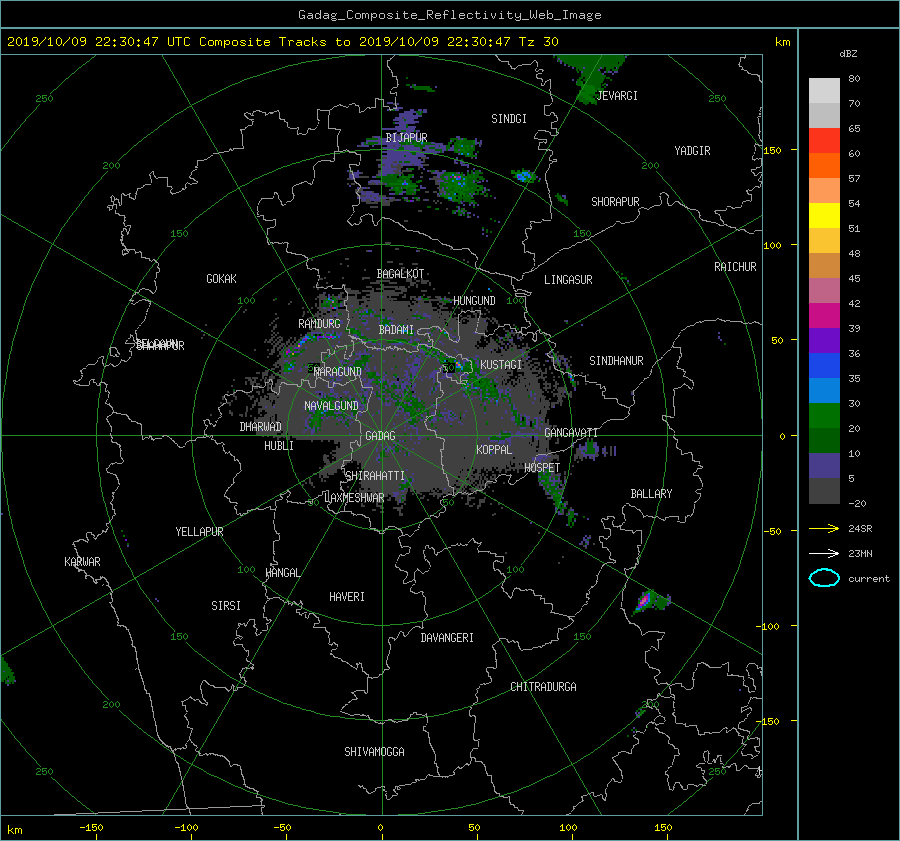Click the SHORAPUR city label

(x=615, y=202)
